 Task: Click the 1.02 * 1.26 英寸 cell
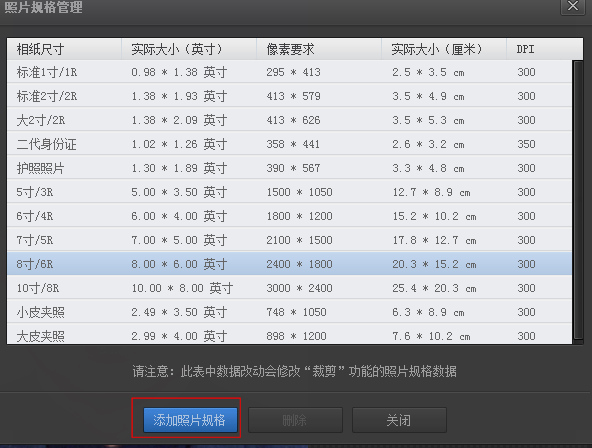179,144
